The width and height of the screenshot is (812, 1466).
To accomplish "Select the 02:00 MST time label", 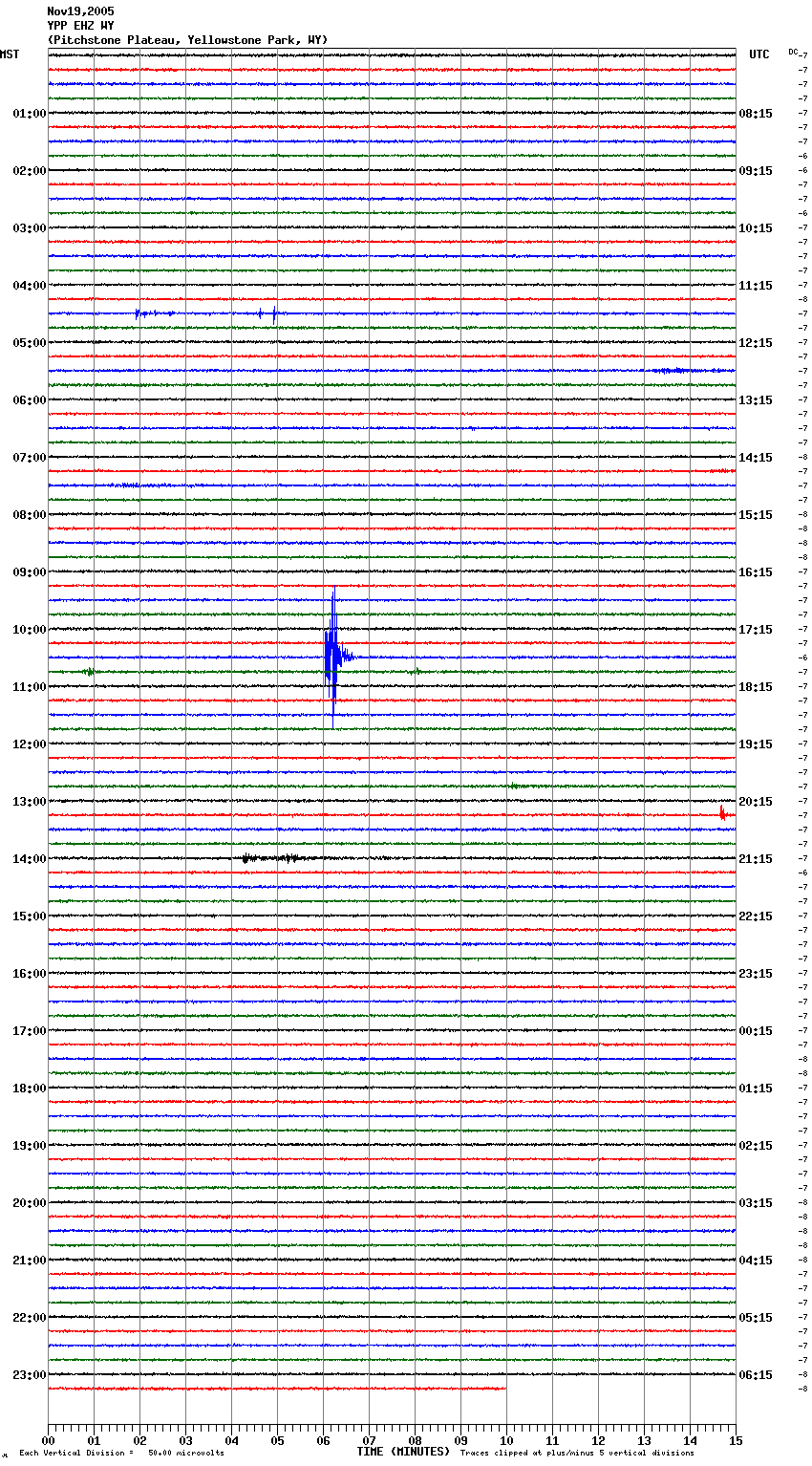I will point(30,171).
